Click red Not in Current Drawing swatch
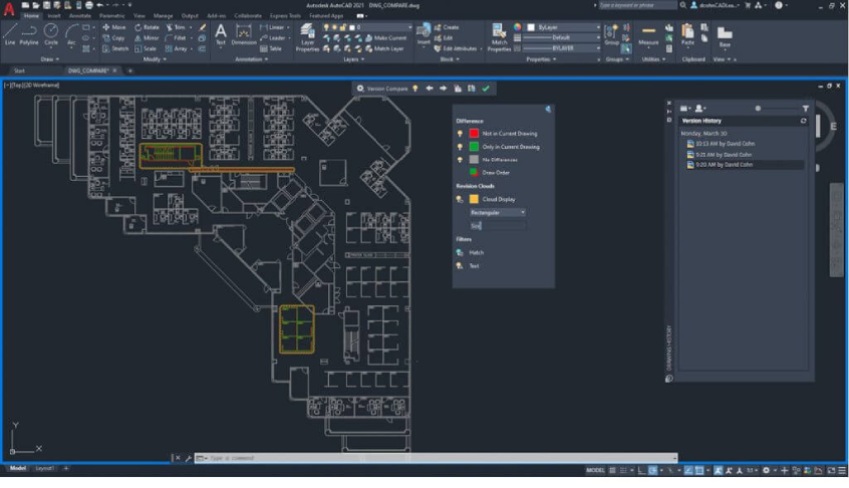This screenshot has height=488, width=849. [x=474, y=133]
